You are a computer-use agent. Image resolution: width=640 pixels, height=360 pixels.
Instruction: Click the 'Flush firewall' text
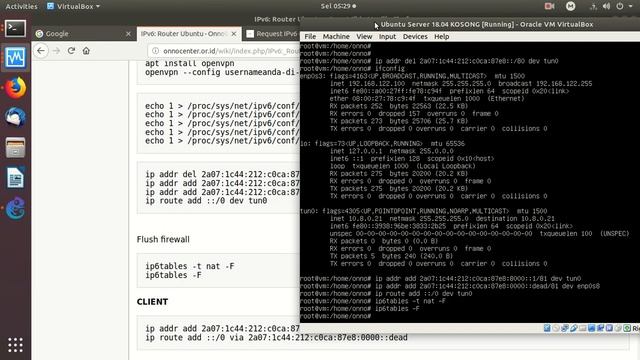163,239
